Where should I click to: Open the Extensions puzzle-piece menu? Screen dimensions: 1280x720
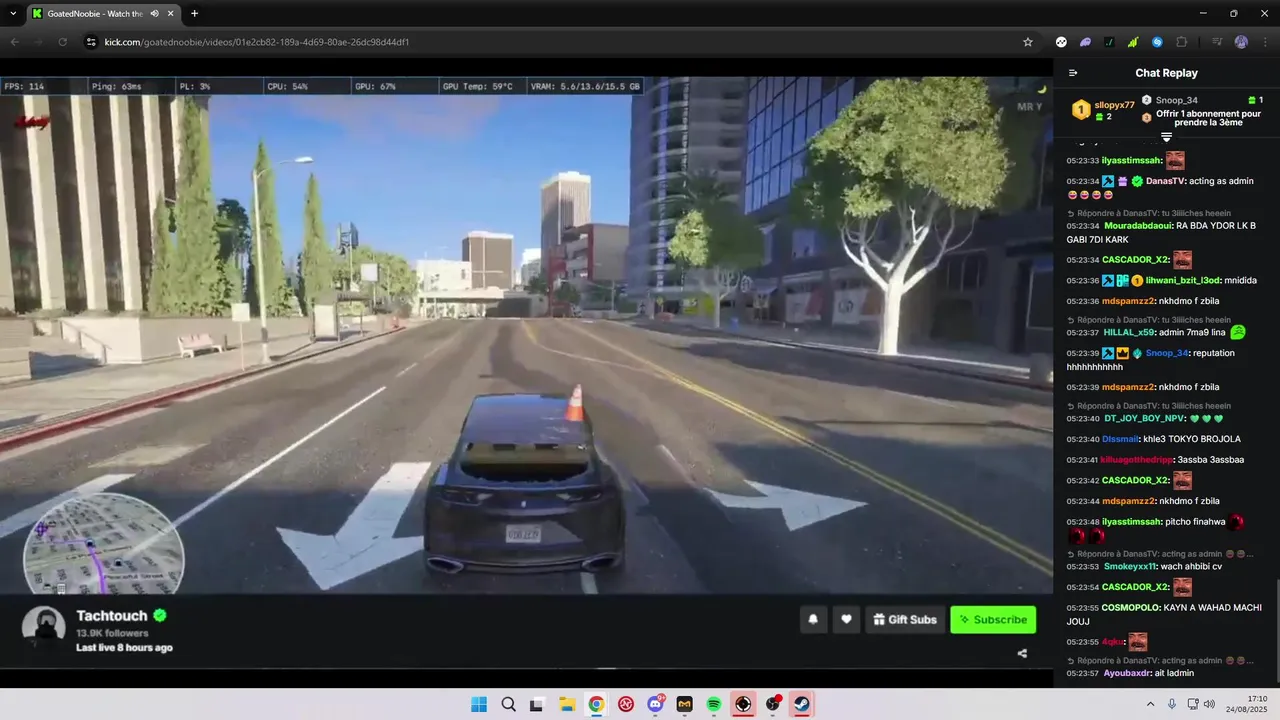[x=1182, y=42]
